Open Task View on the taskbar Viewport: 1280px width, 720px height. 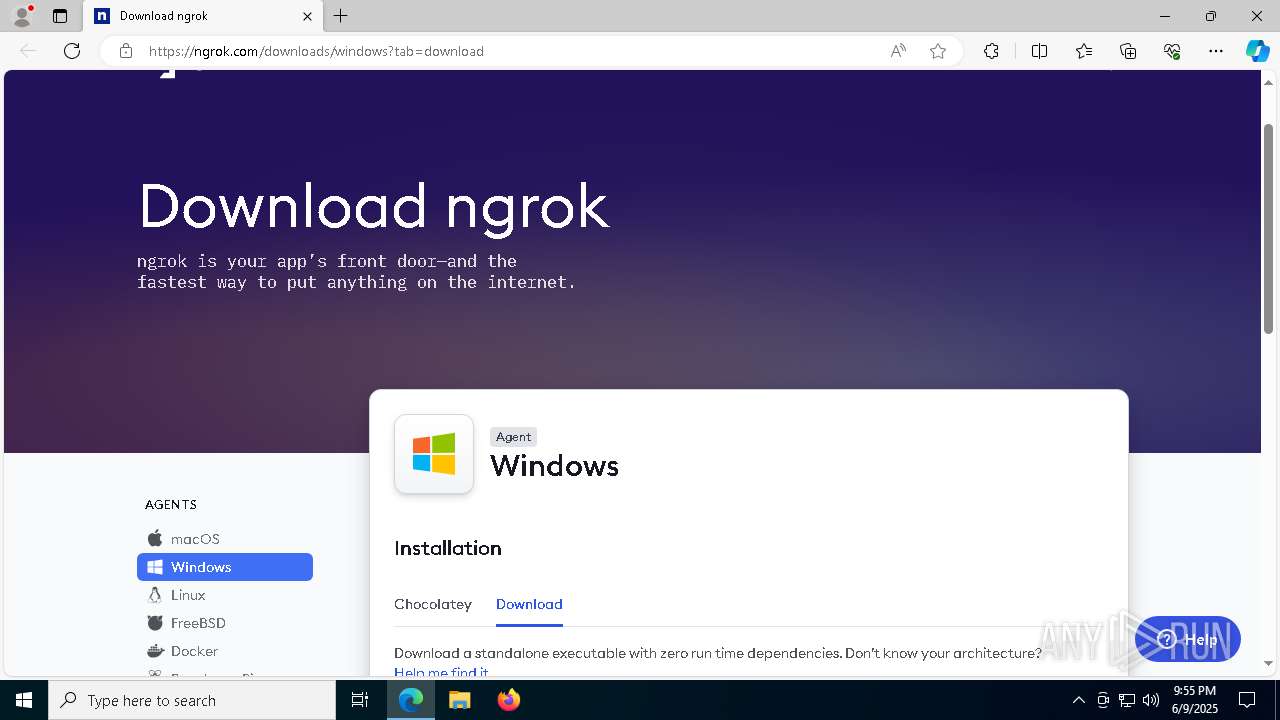tap(360, 700)
